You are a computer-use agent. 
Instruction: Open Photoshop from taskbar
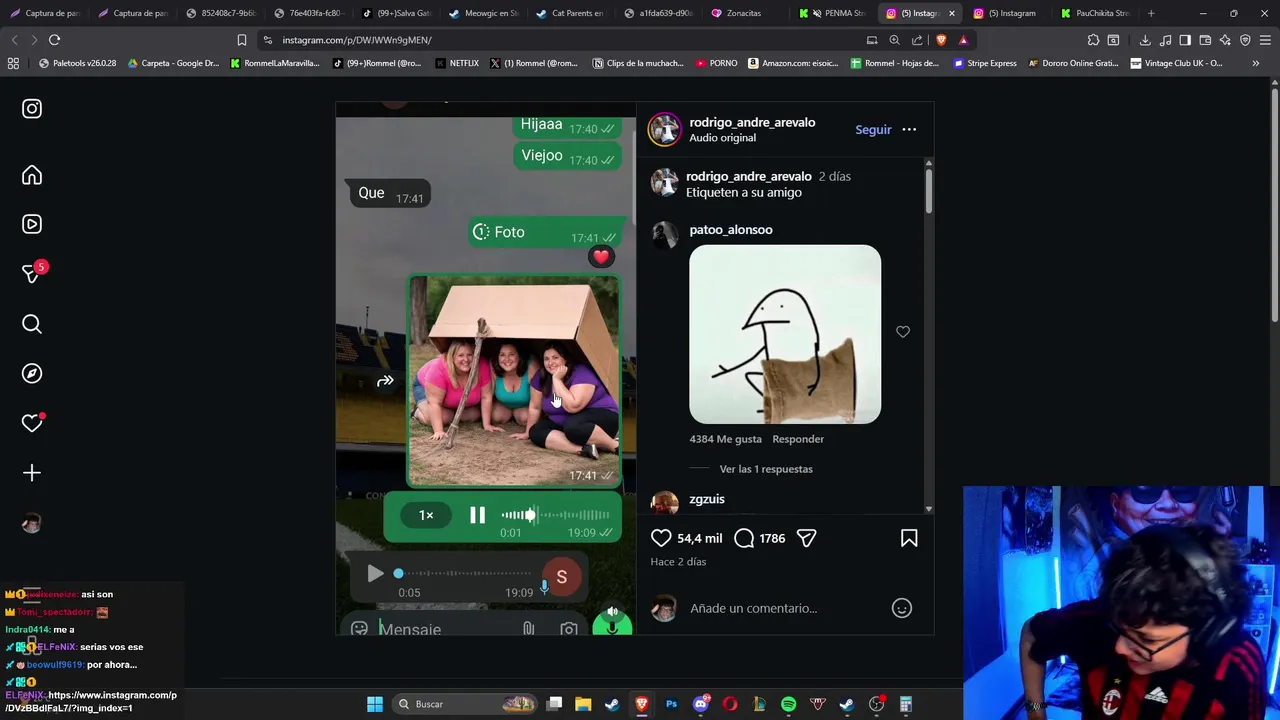671,704
